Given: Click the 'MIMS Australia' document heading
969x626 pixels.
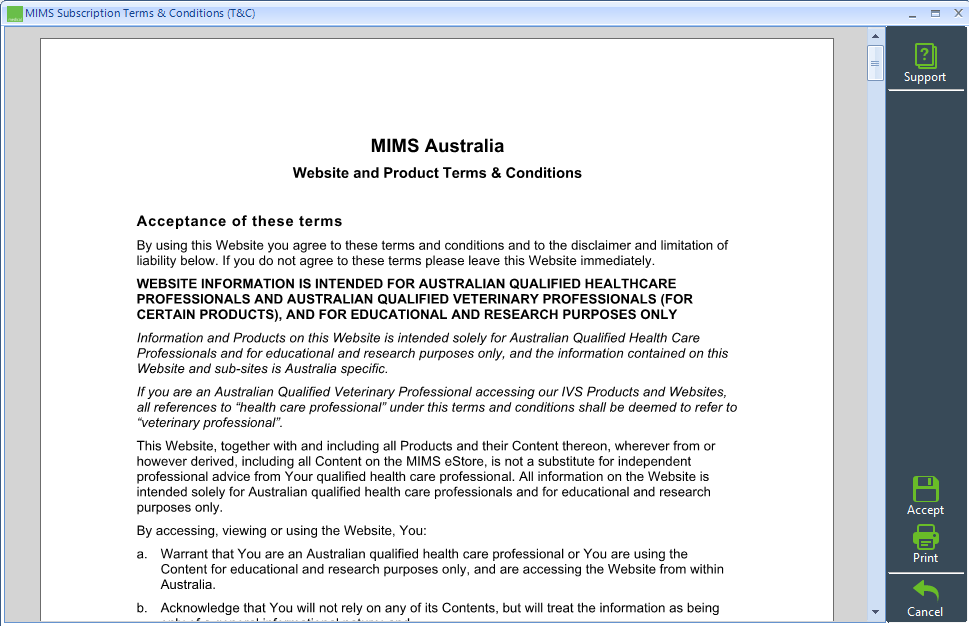Looking at the screenshot, I should pos(437,146).
